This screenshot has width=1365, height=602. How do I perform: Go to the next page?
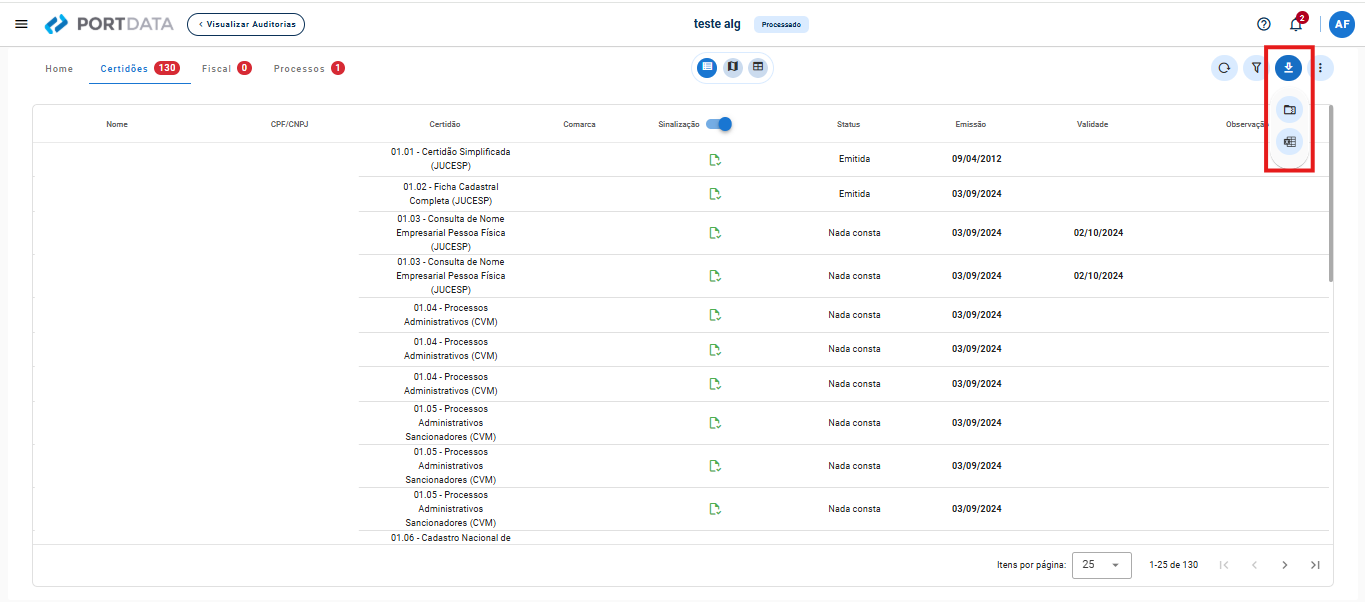(1285, 565)
